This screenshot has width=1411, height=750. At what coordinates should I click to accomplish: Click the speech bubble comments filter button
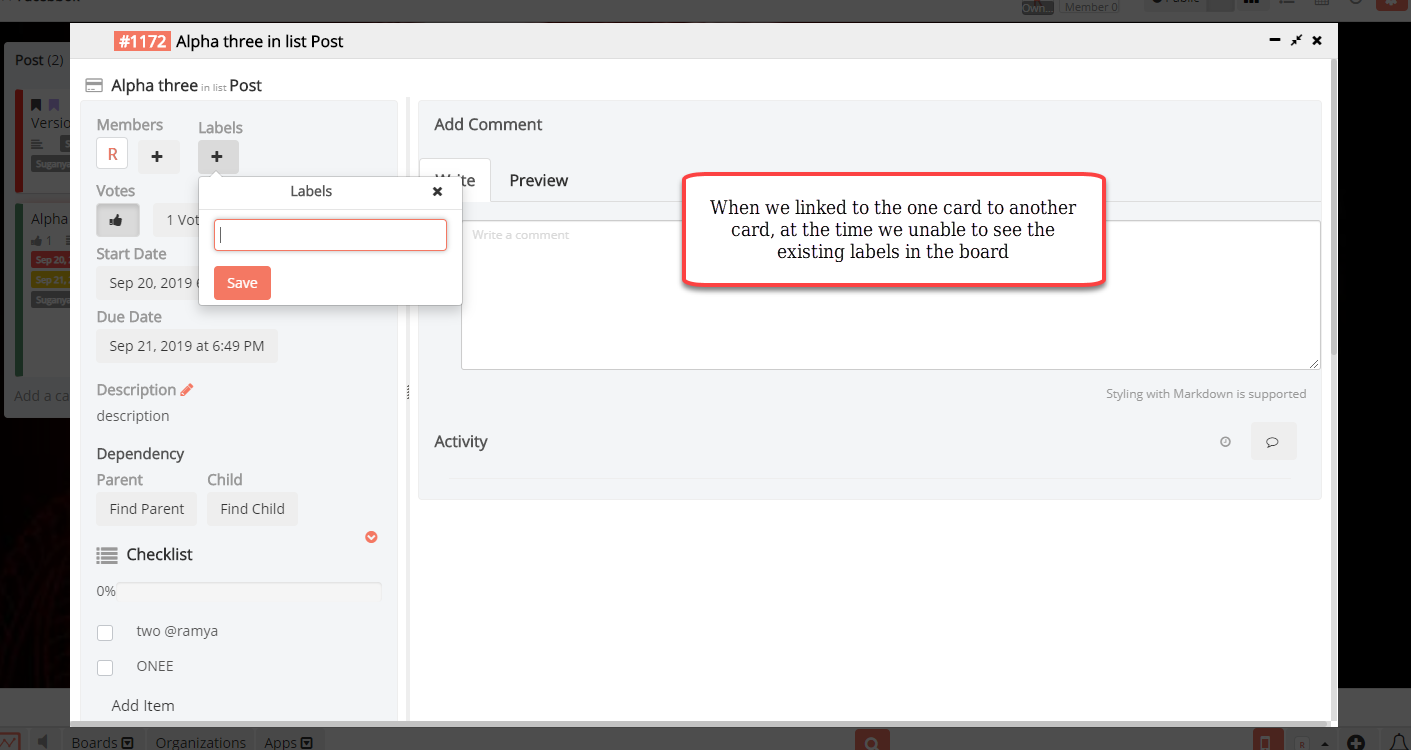(1273, 441)
